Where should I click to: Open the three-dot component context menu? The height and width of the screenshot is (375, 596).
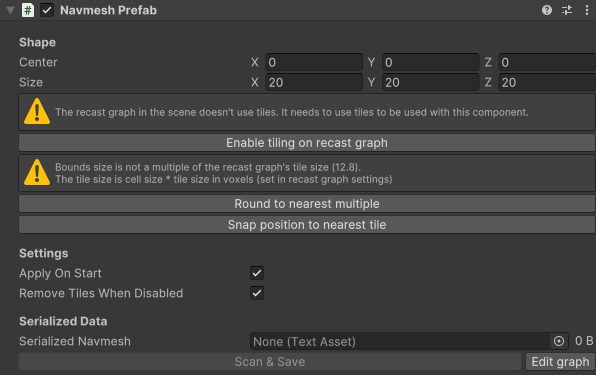pos(586,10)
